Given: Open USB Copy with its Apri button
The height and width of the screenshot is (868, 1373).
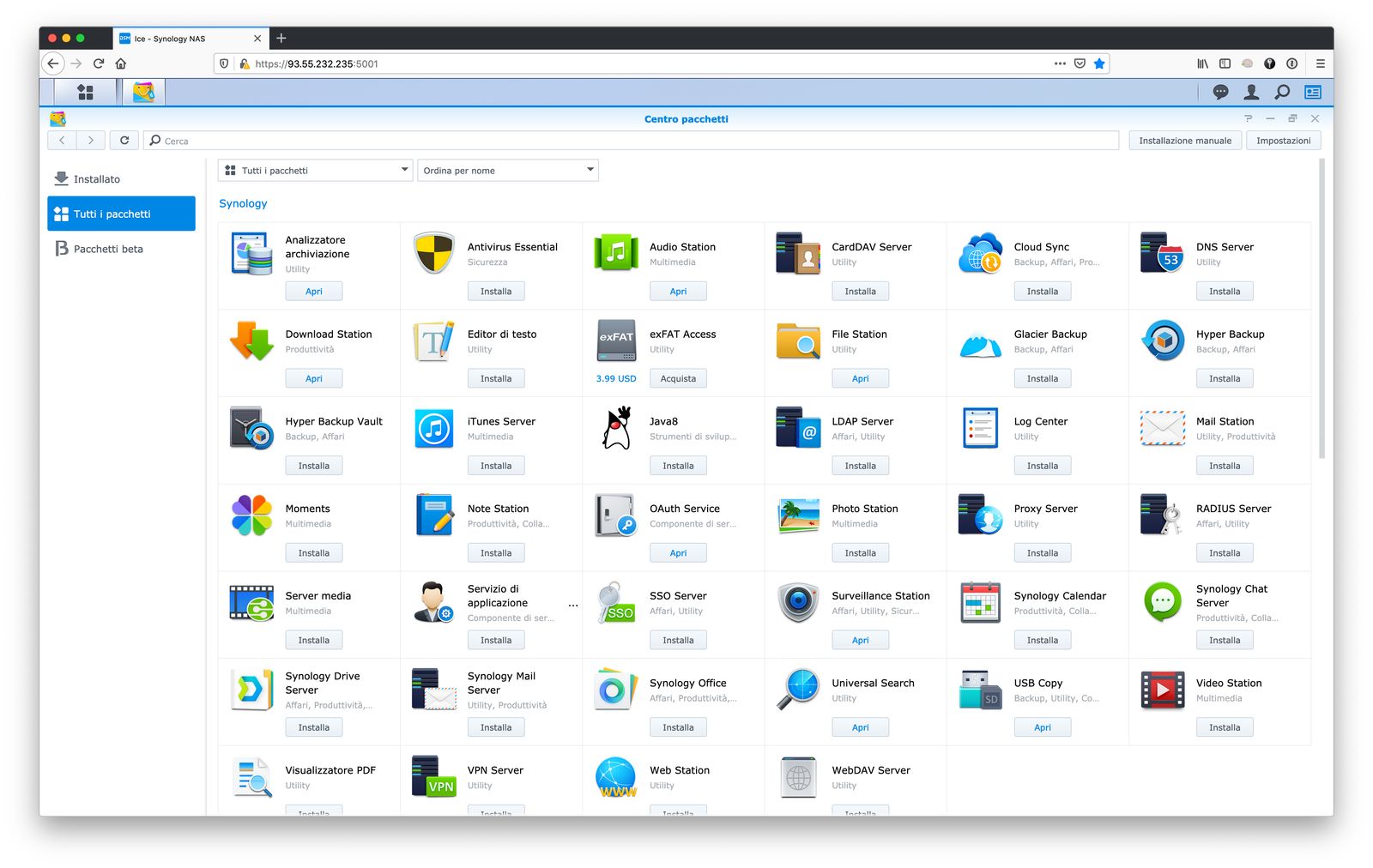Looking at the screenshot, I should [1043, 727].
